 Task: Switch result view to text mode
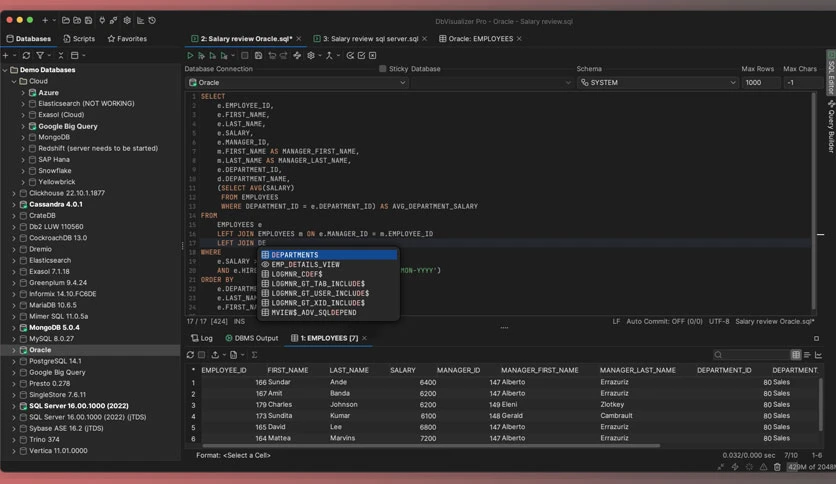[x=807, y=355]
